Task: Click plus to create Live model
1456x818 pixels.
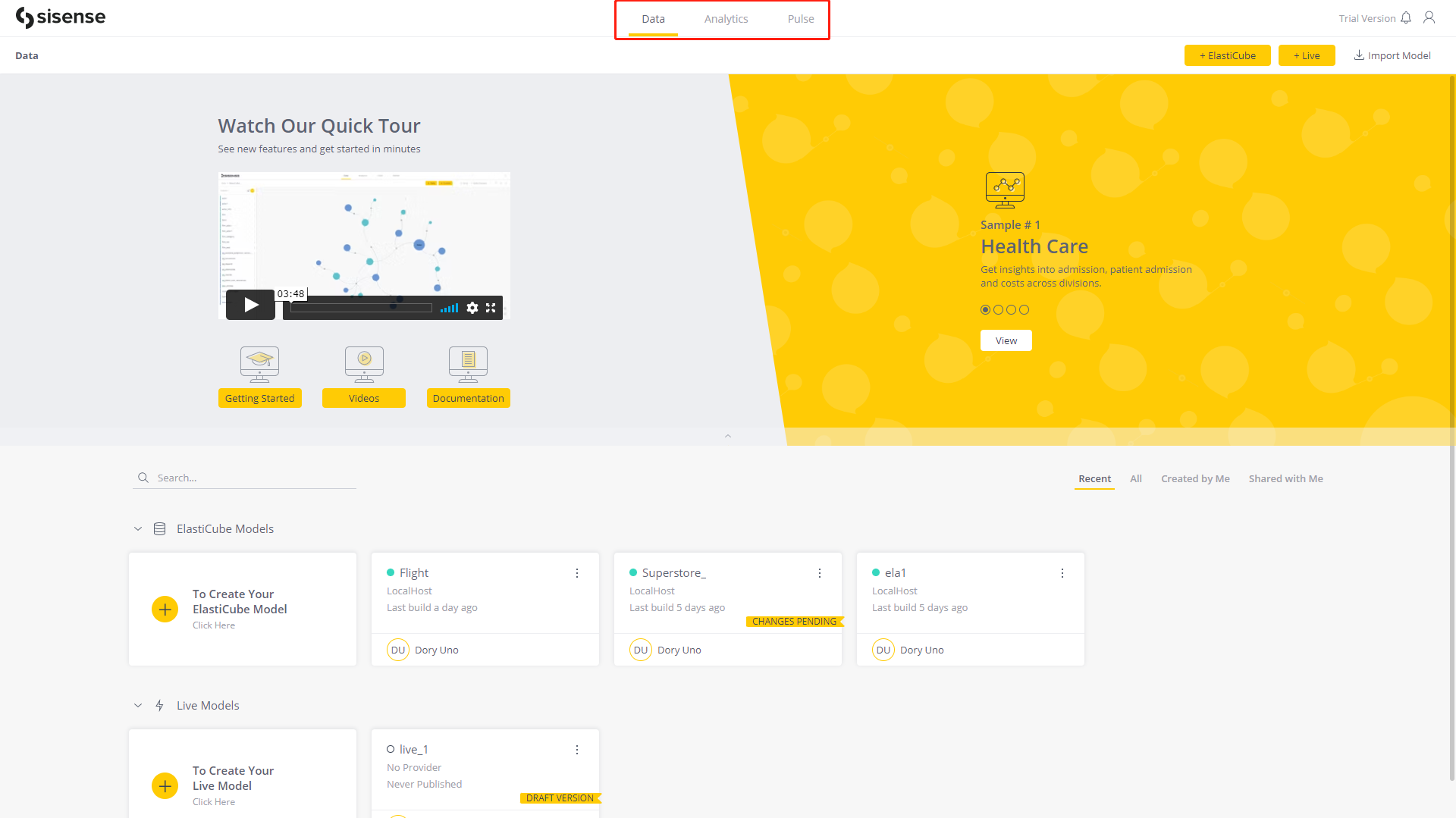Action: point(165,786)
